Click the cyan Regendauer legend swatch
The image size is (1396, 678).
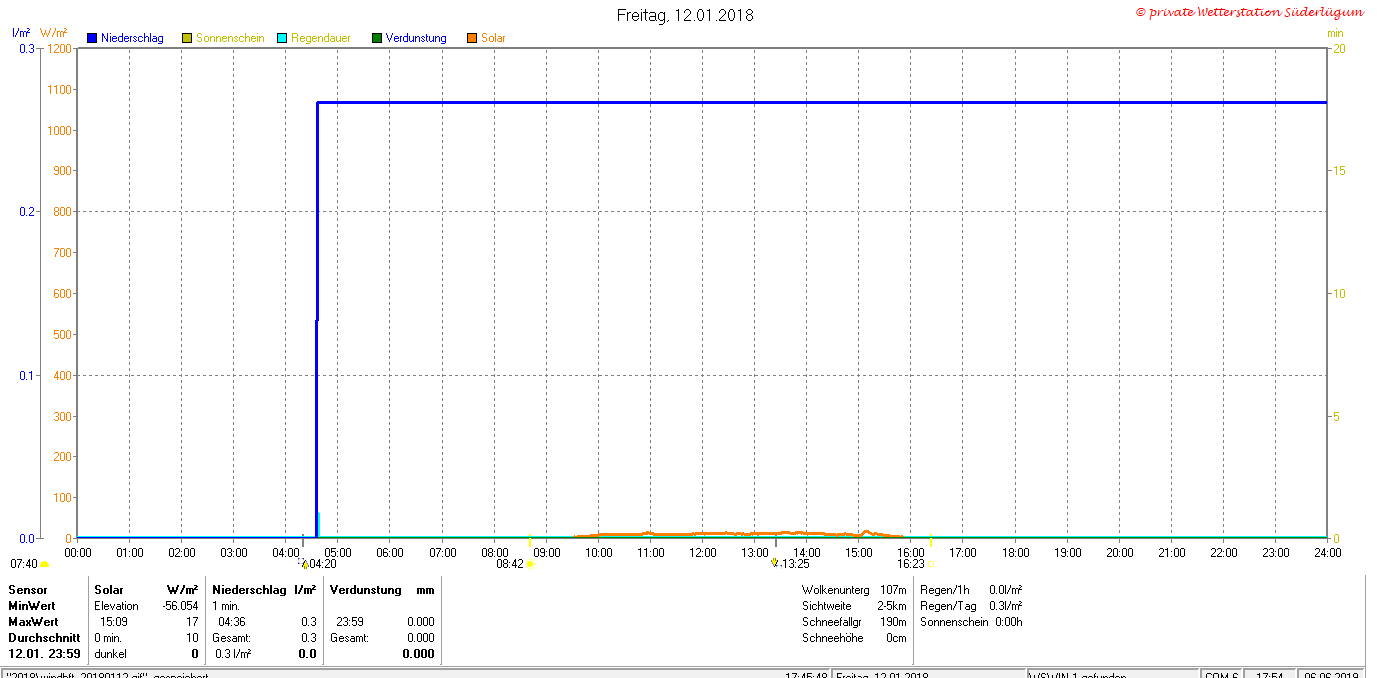pos(282,38)
